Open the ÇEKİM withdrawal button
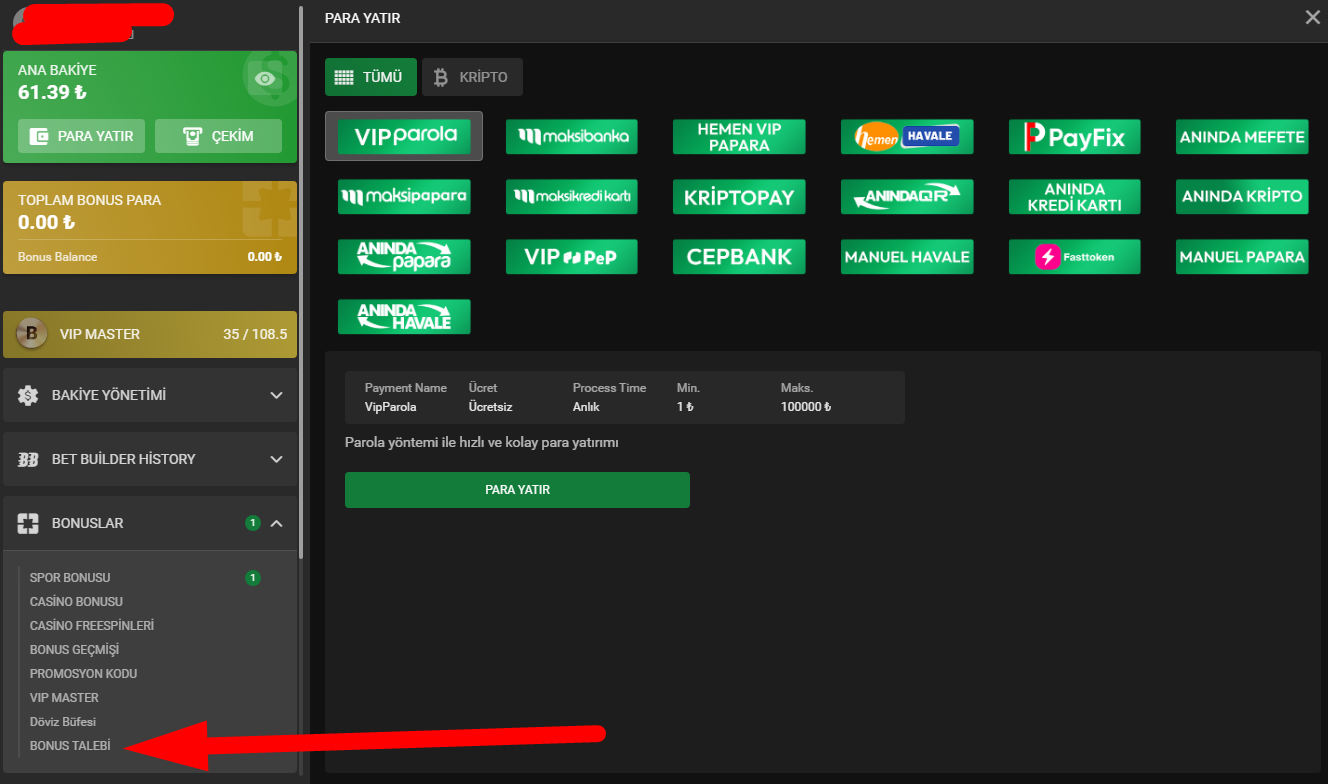 click(x=218, y=136)
